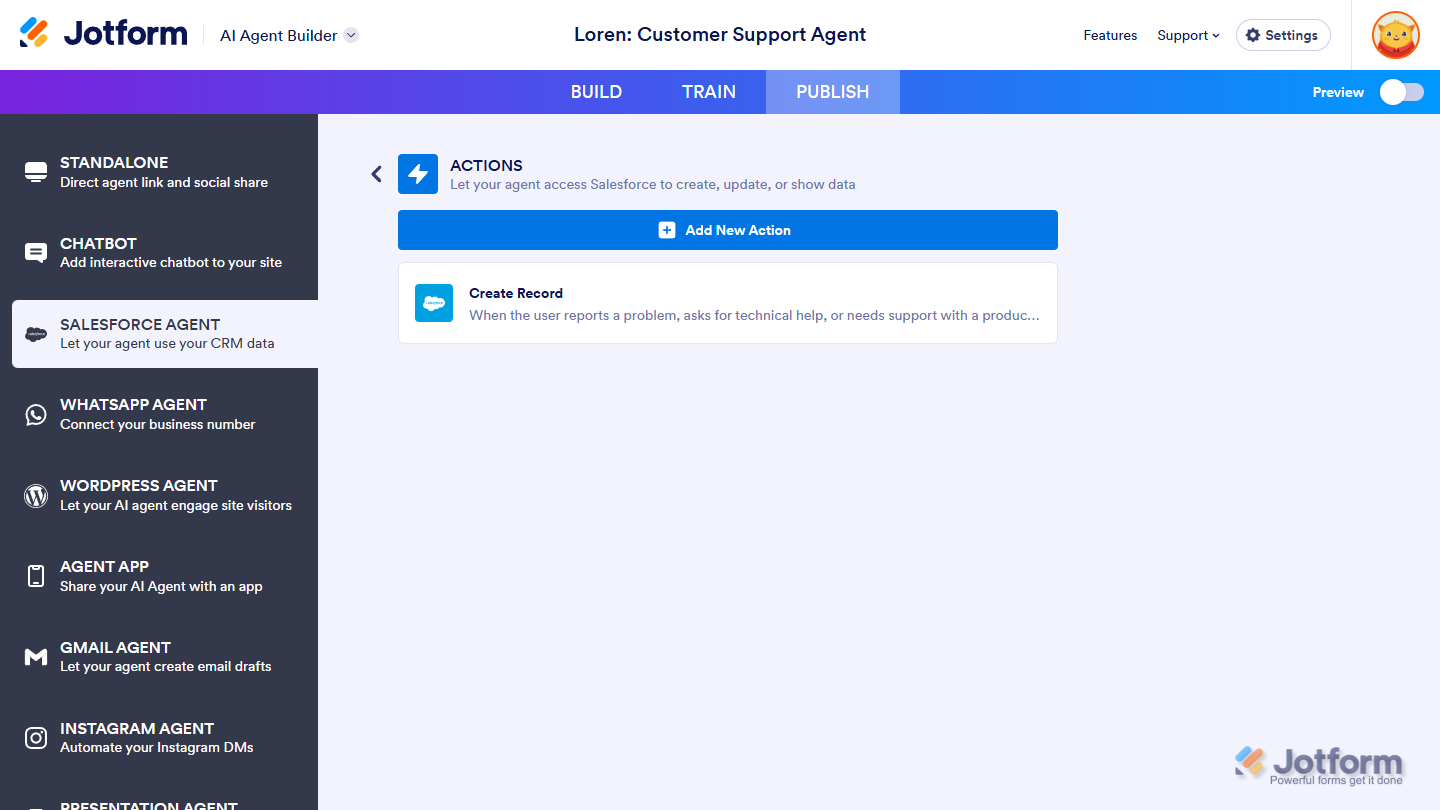Switch to the Train tab

coord(709,91)
